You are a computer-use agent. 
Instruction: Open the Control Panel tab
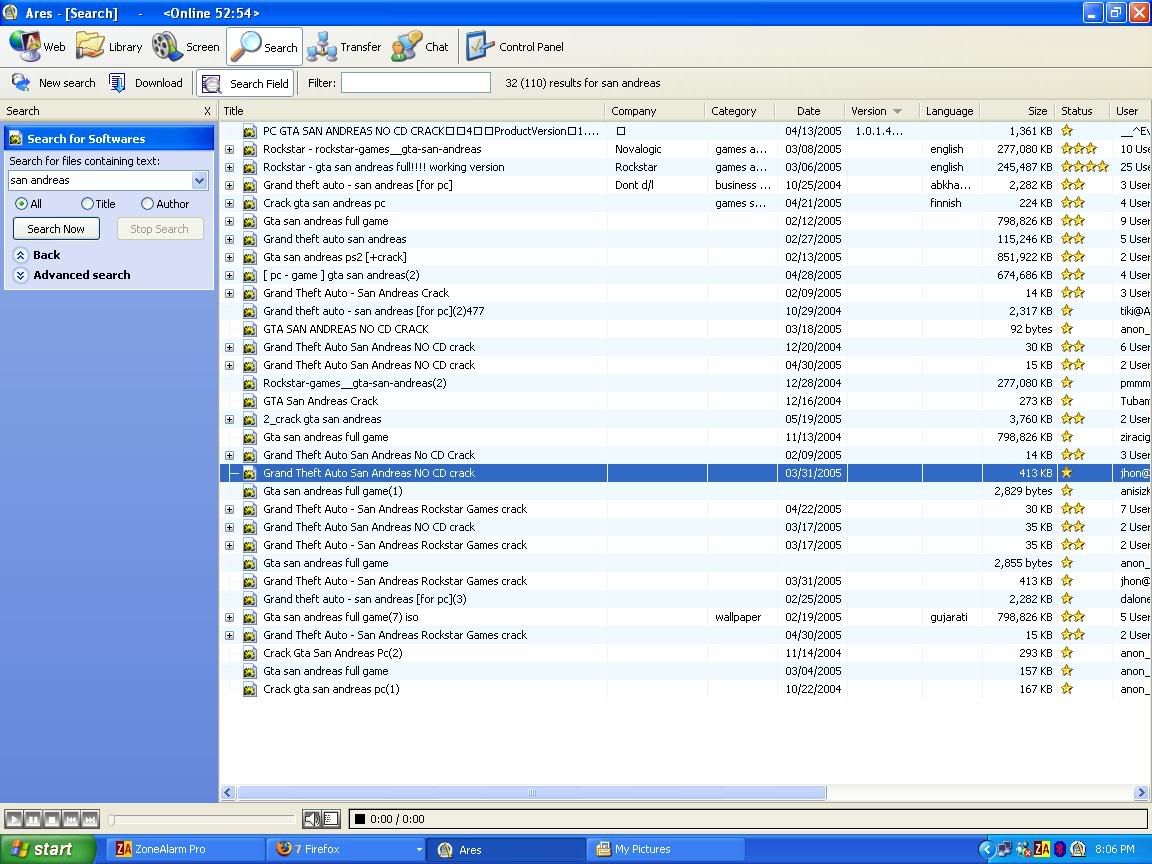514,46
